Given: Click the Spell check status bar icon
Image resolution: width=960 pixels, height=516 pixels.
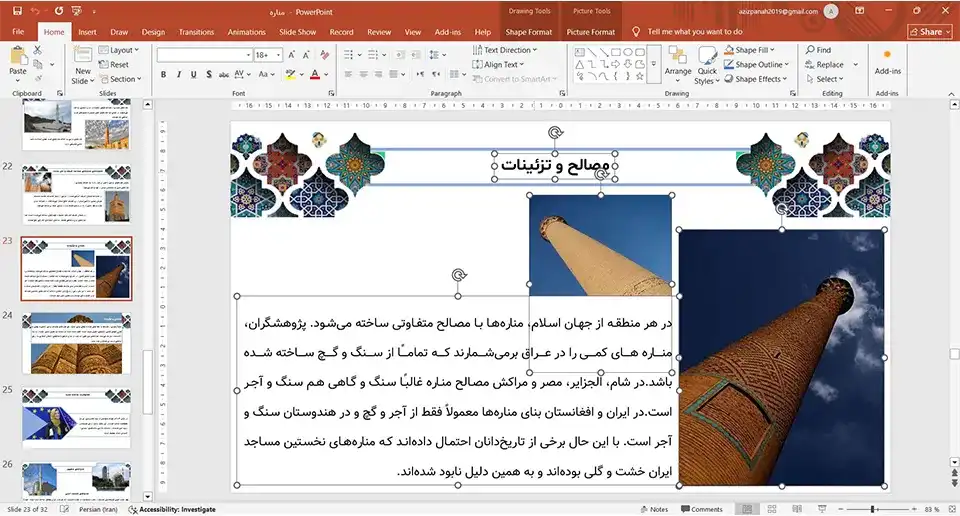Looking at the screenshot, I should click(x=64, y=509).
